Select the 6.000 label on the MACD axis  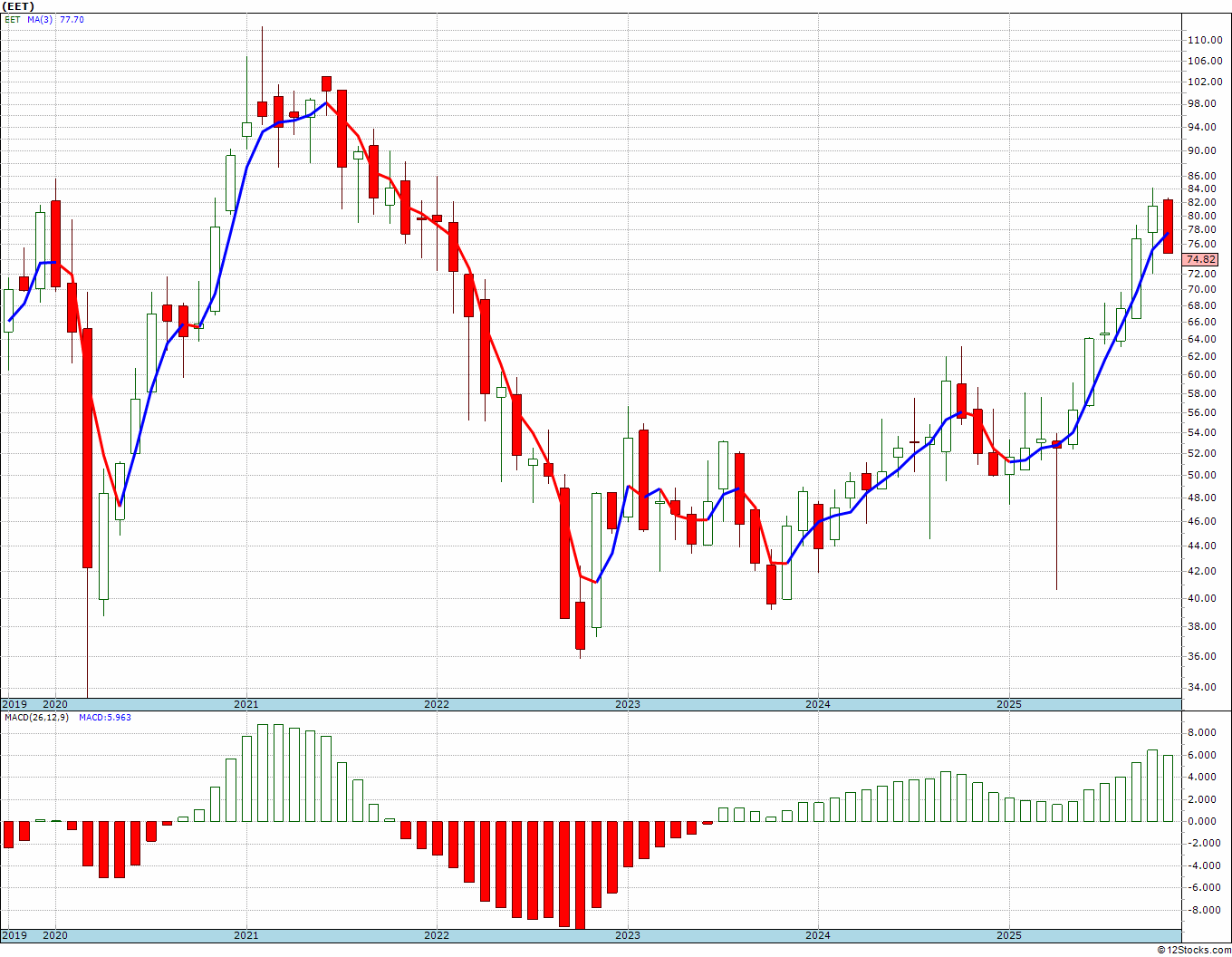(1203, 755)
